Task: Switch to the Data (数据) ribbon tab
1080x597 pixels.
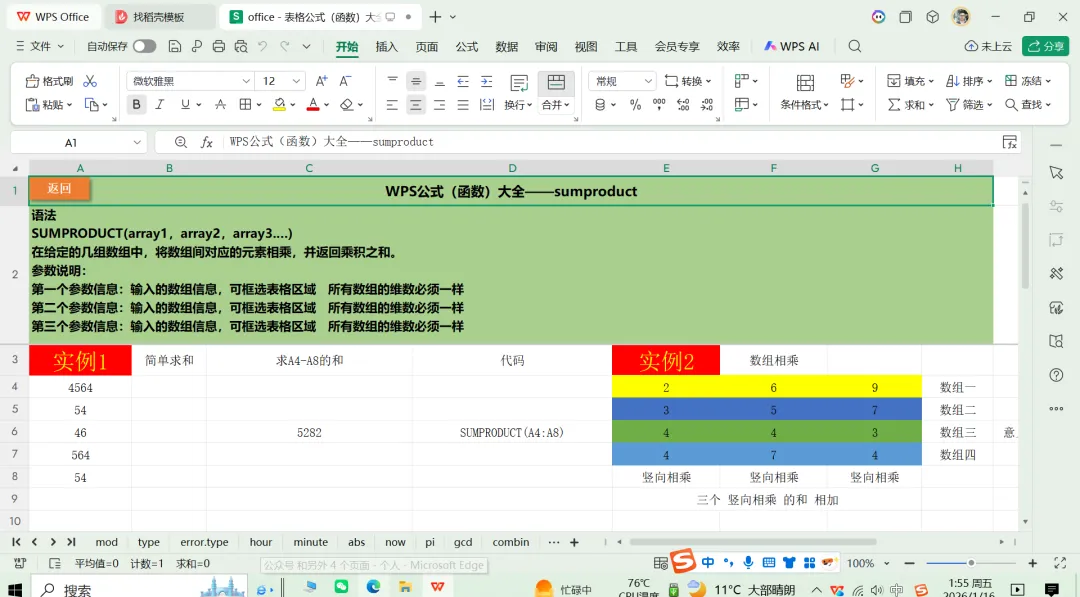Action: 506,47
